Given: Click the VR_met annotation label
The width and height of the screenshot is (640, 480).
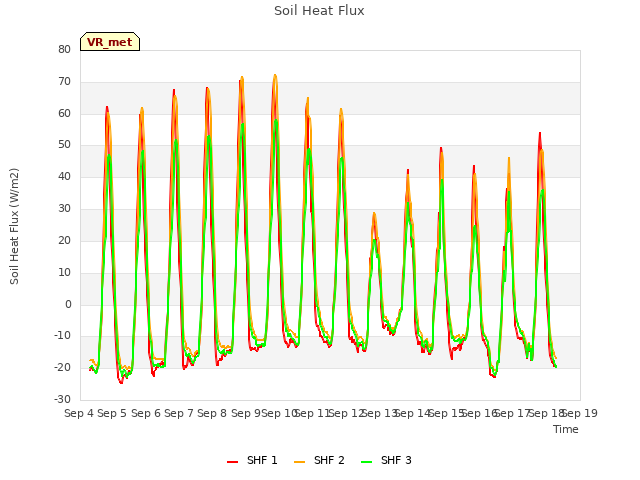Looking at the screenshot, I should [x=110, y=42].
